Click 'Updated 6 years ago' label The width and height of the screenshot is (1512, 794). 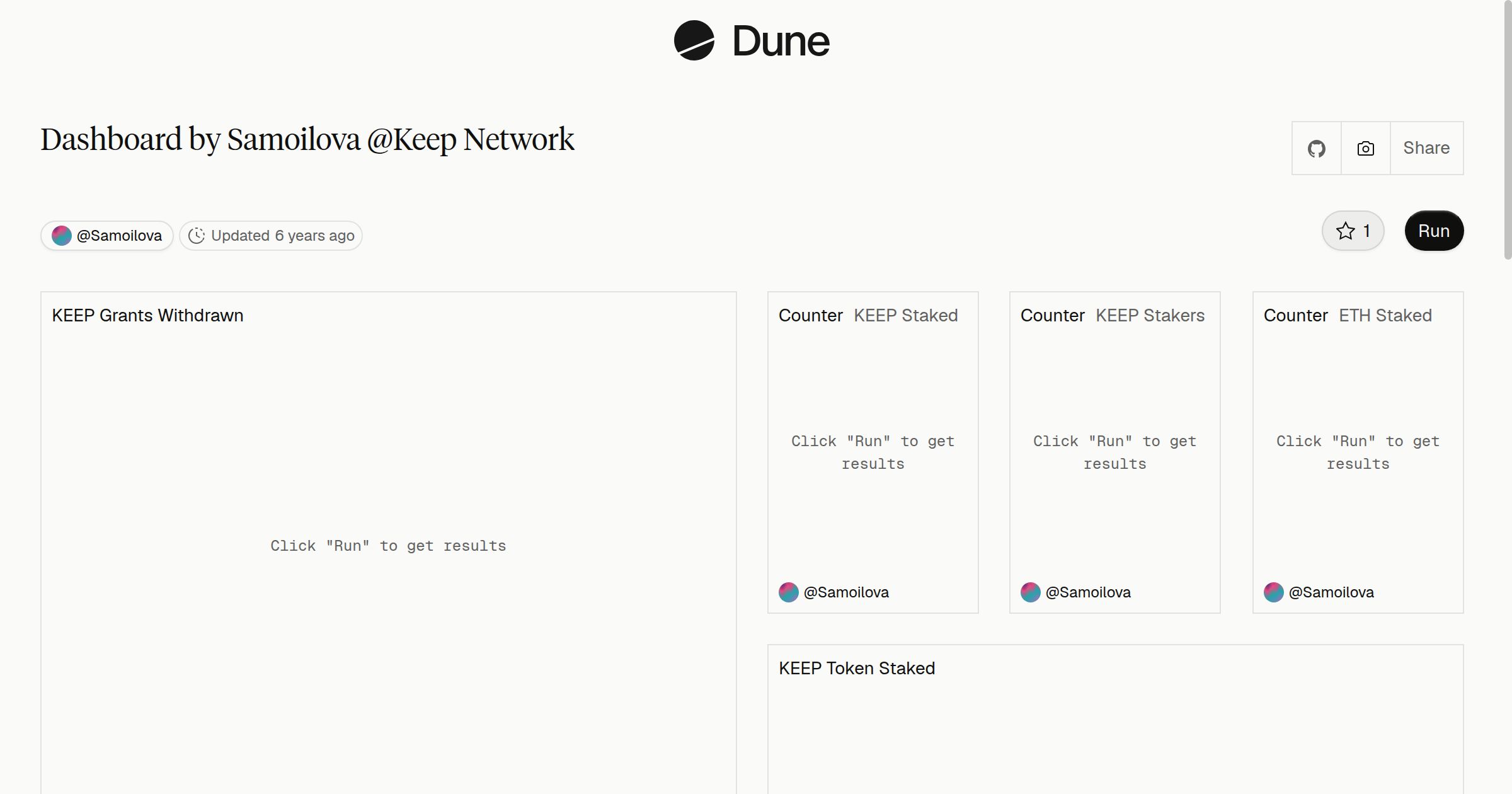pos(282,236)
